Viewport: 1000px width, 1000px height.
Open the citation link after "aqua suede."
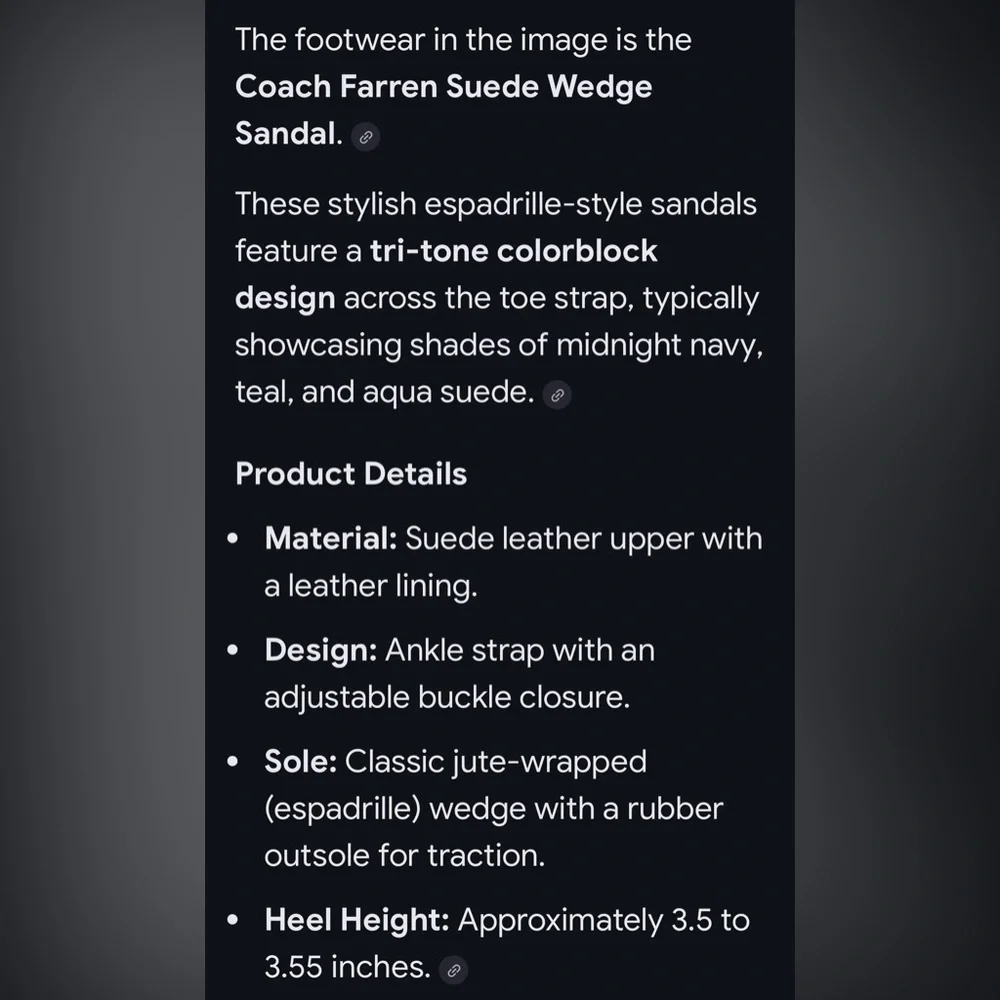coord(557,395)
